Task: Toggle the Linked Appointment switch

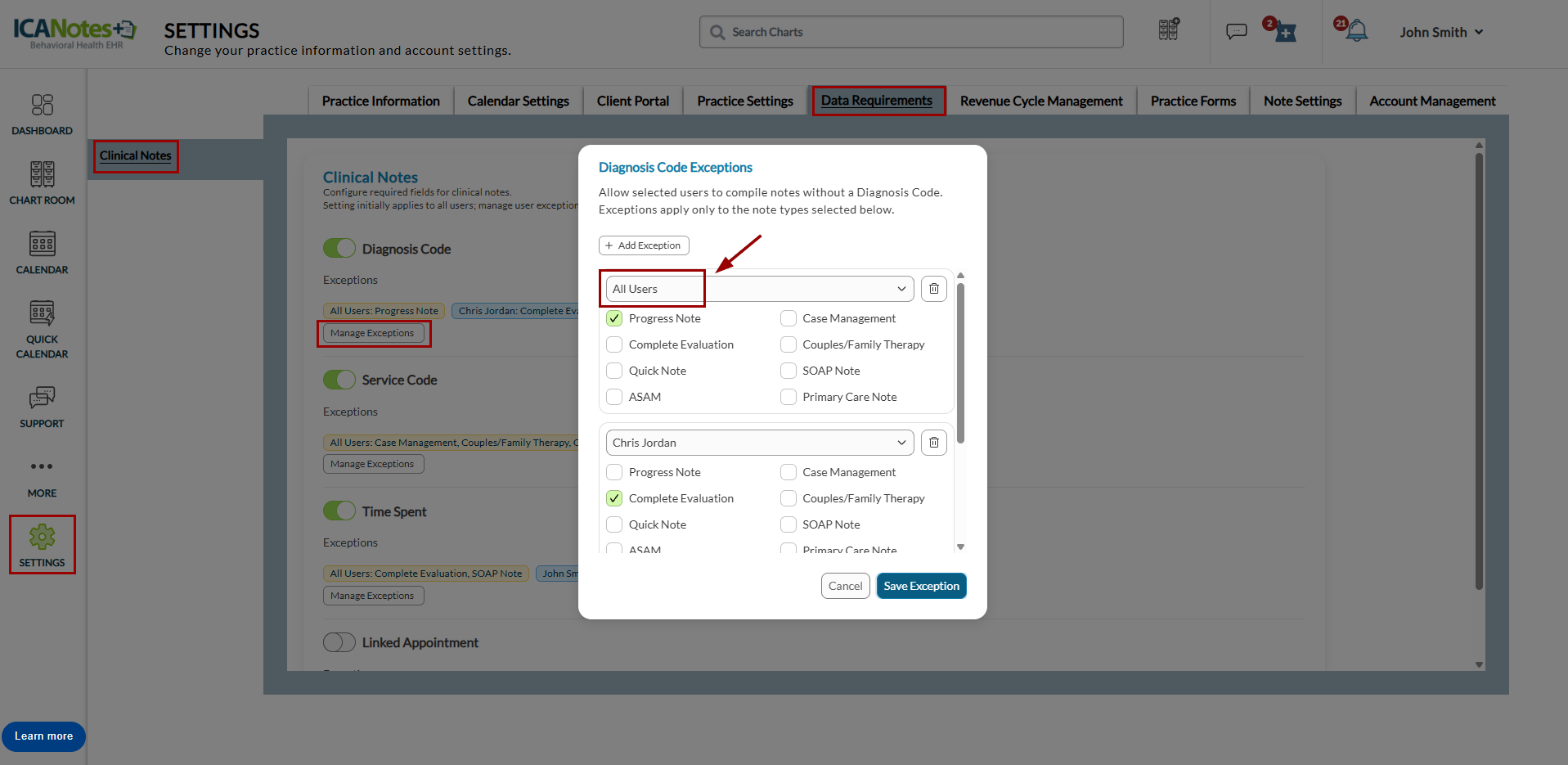Action: pyautogui.click(x=339, y=642)
